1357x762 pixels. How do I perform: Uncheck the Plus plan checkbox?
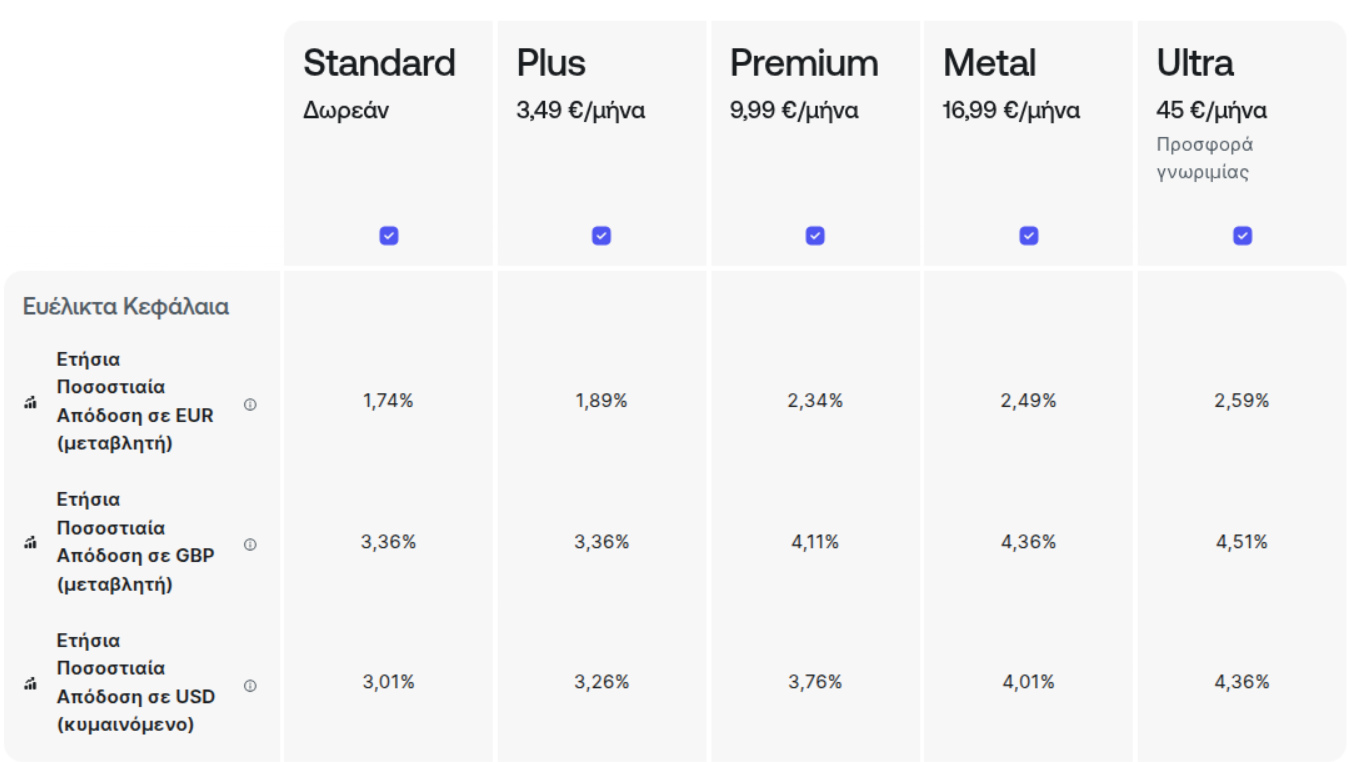click(601, 236)
